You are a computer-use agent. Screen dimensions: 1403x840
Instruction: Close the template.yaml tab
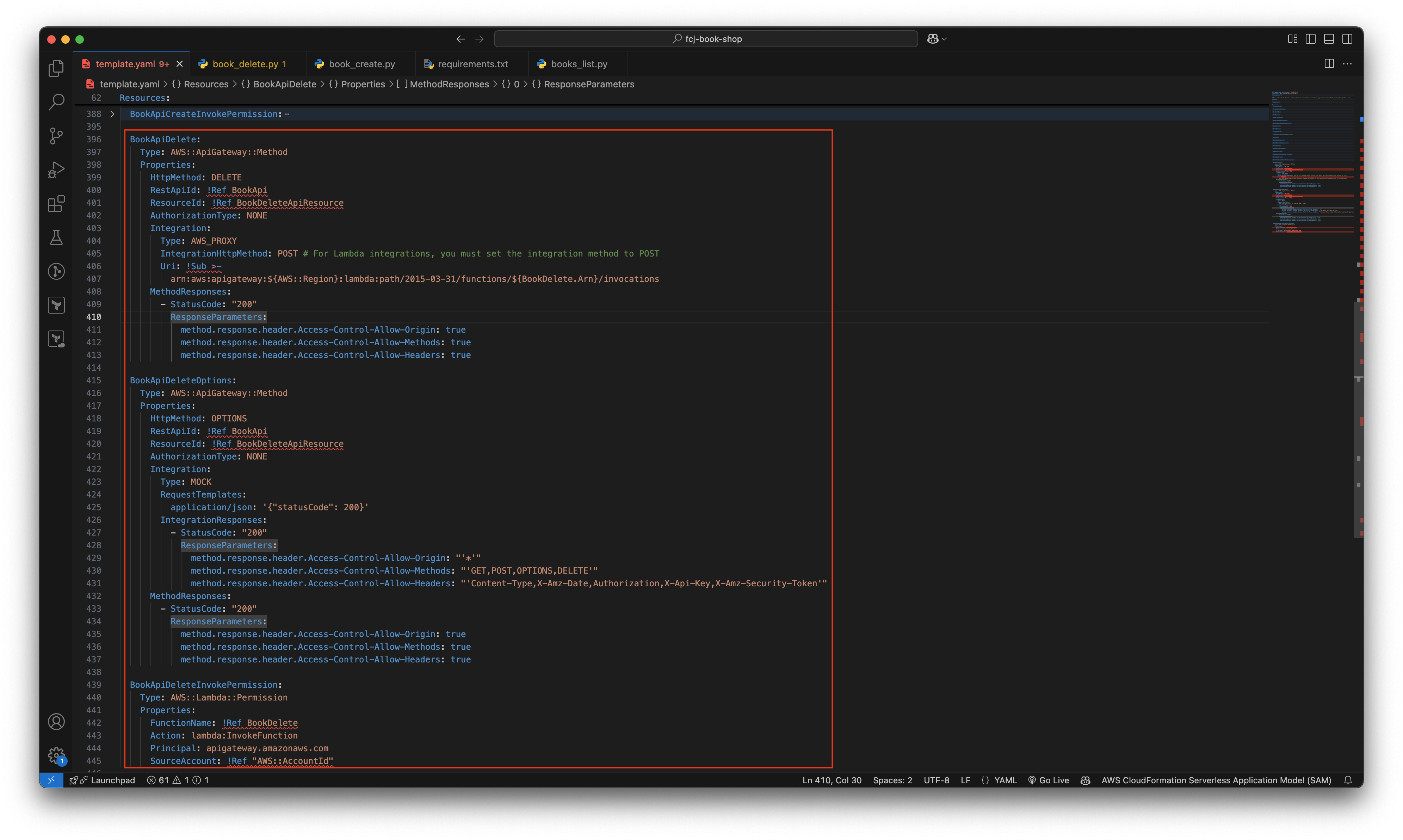[x=179, y=64]
